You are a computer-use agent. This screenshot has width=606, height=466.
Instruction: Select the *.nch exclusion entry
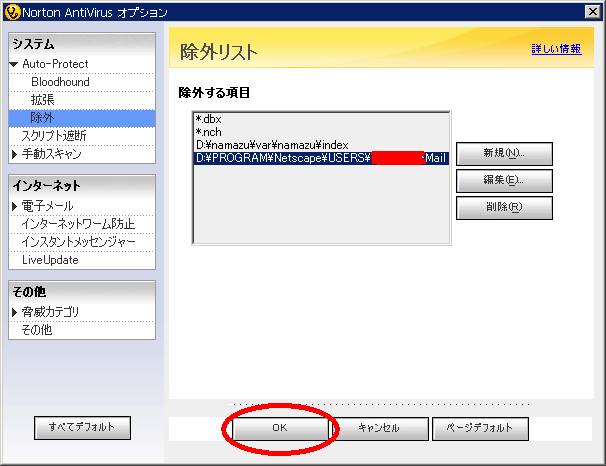pos(321,132)
